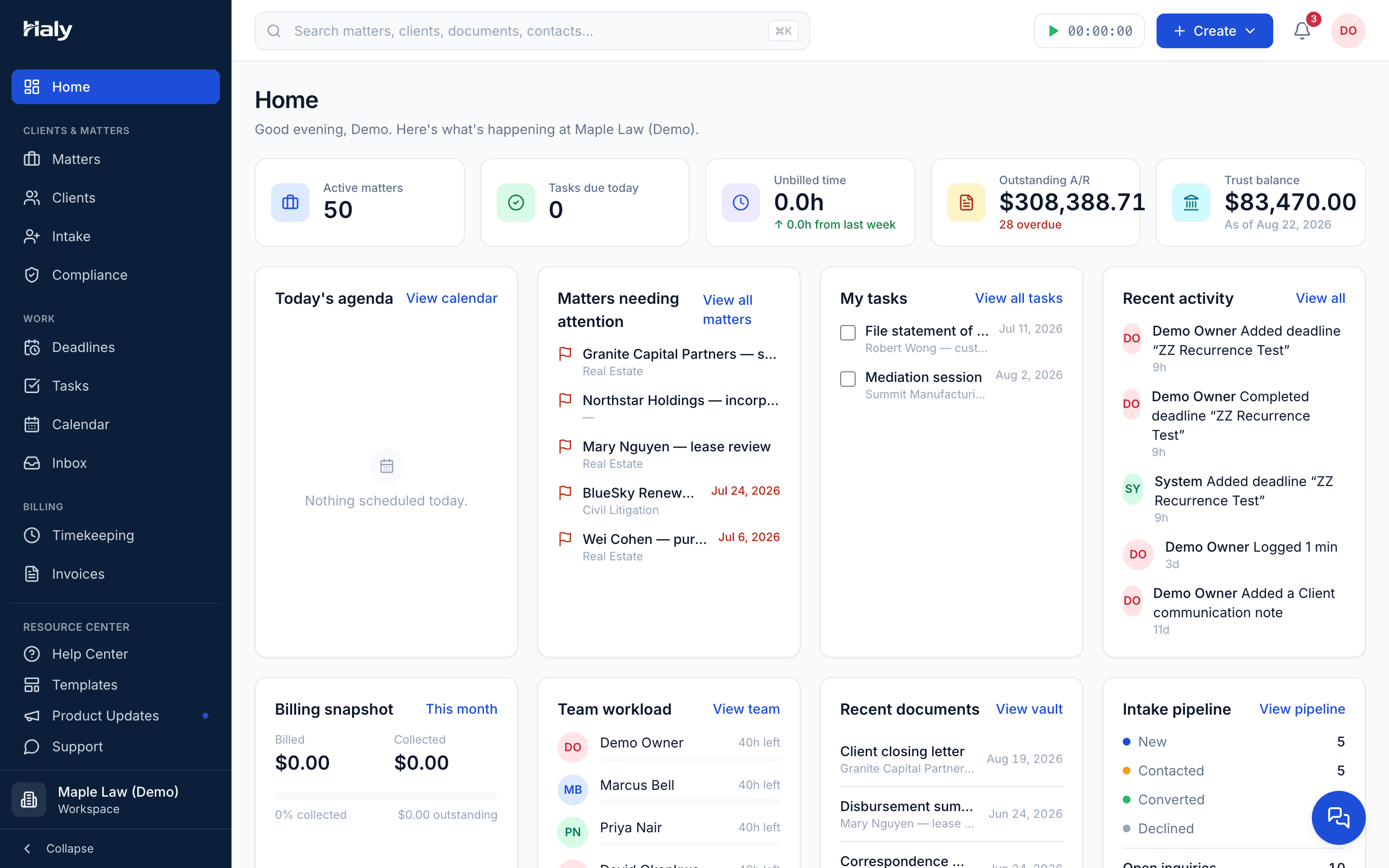Screen dimensions: 1389x868
Task: Open Matters from the sidebar
Action: 115,159
